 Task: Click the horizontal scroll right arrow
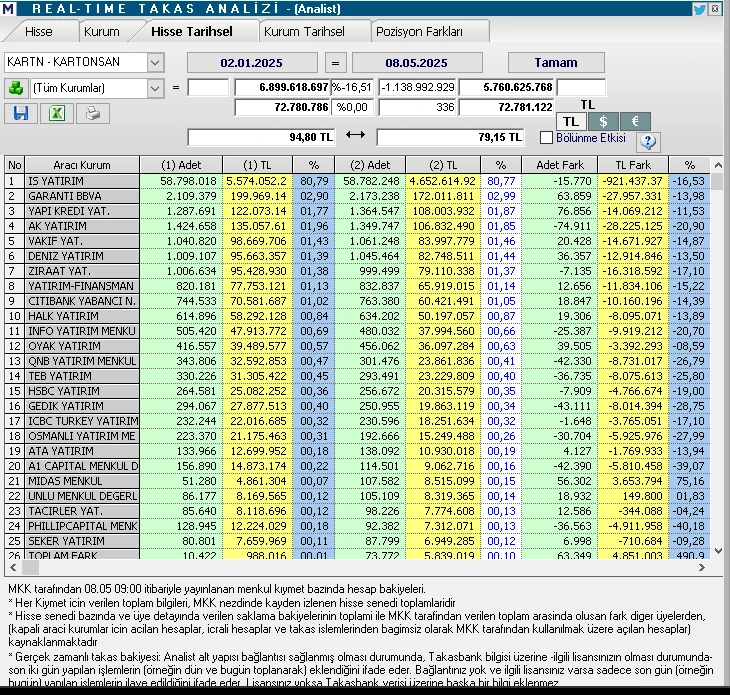702,567
